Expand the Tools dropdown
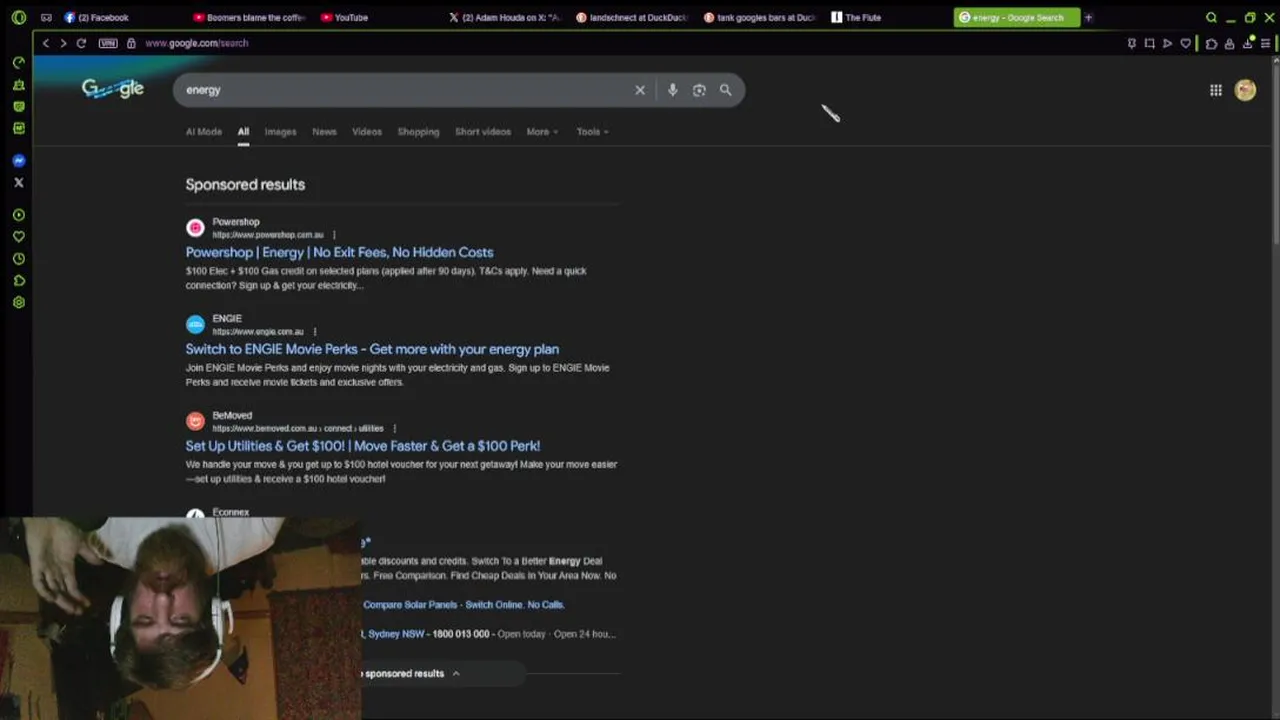Viewport: 1280px width, 720px height. (x=592, y=132)
